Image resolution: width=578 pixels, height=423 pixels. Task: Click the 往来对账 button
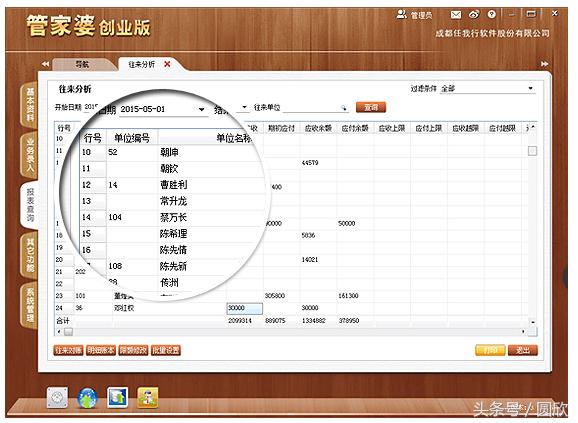(69, 350)
